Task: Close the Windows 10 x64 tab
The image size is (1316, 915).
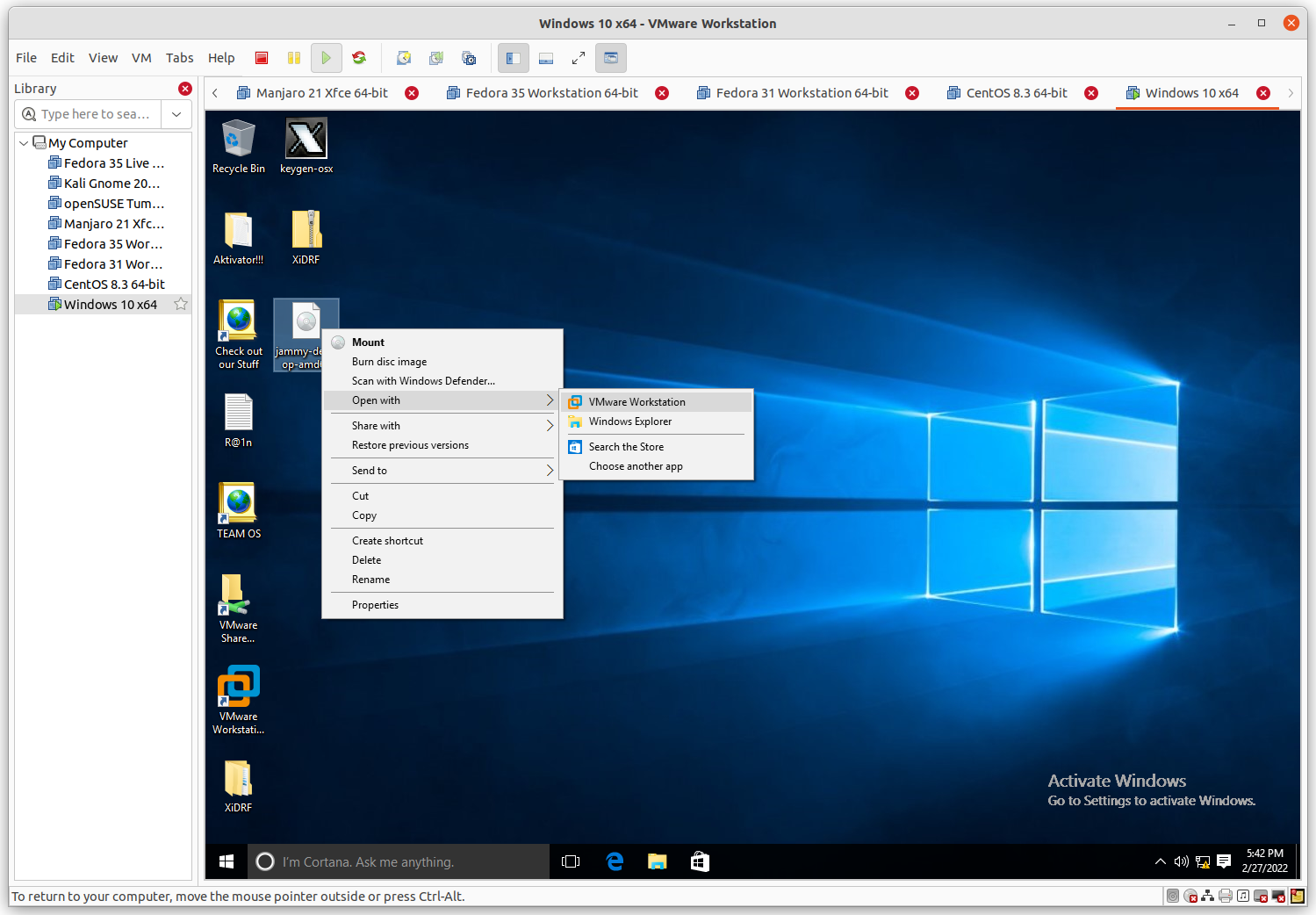Action: [x=1263, y=93]
